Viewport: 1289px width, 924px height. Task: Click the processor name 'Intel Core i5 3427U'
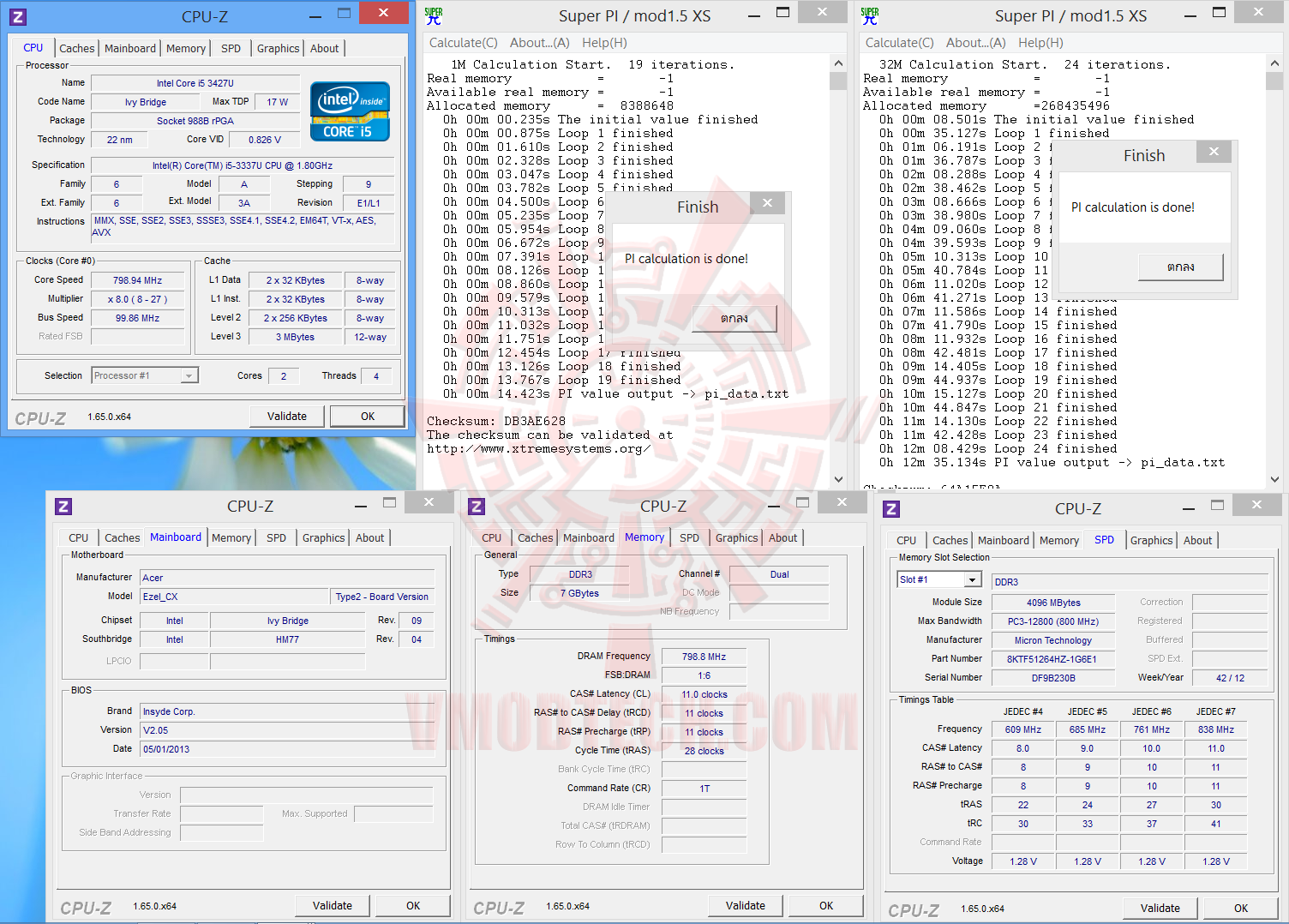click(195, 83)
